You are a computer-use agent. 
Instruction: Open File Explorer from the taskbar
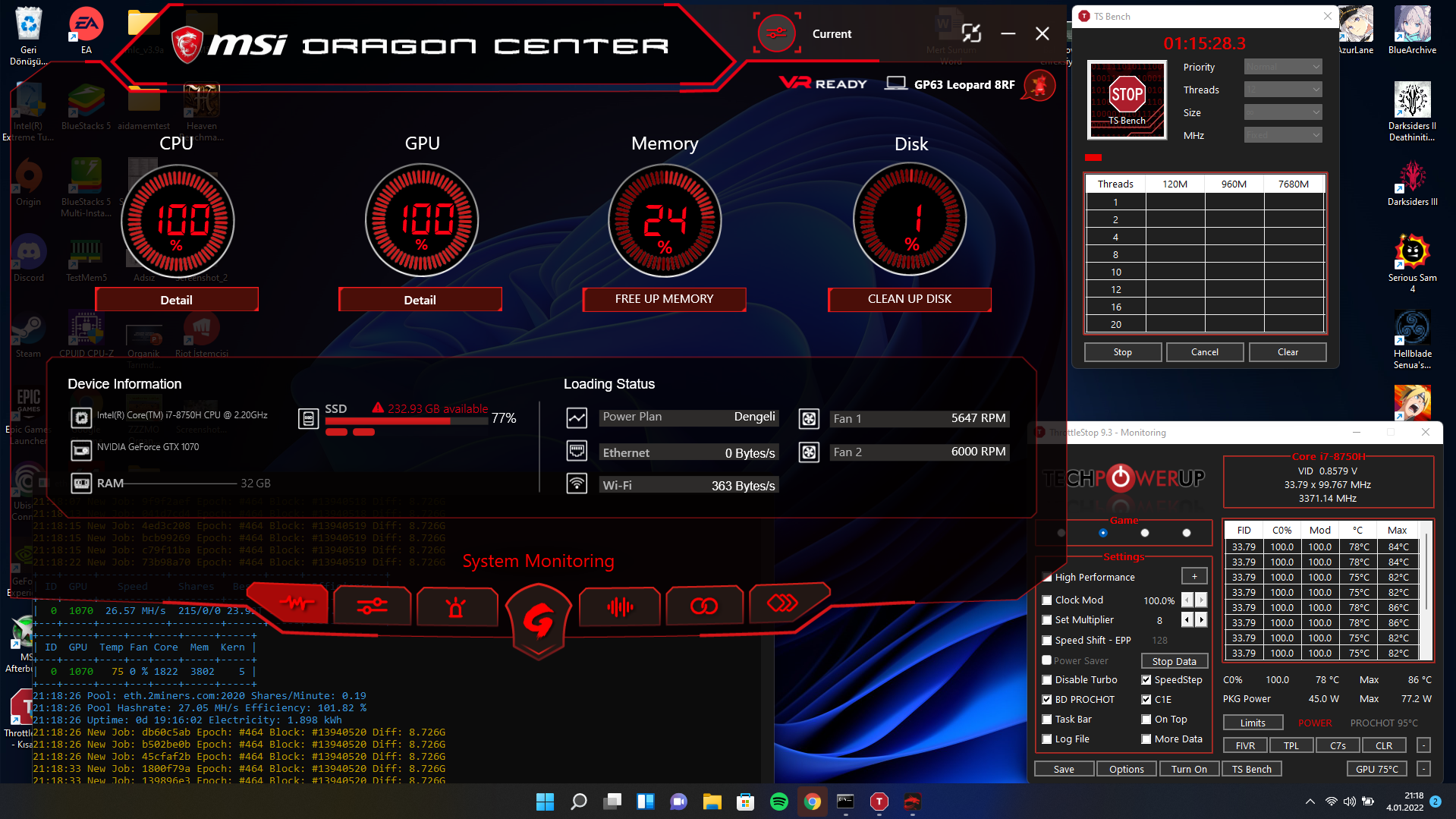(712, 802)
